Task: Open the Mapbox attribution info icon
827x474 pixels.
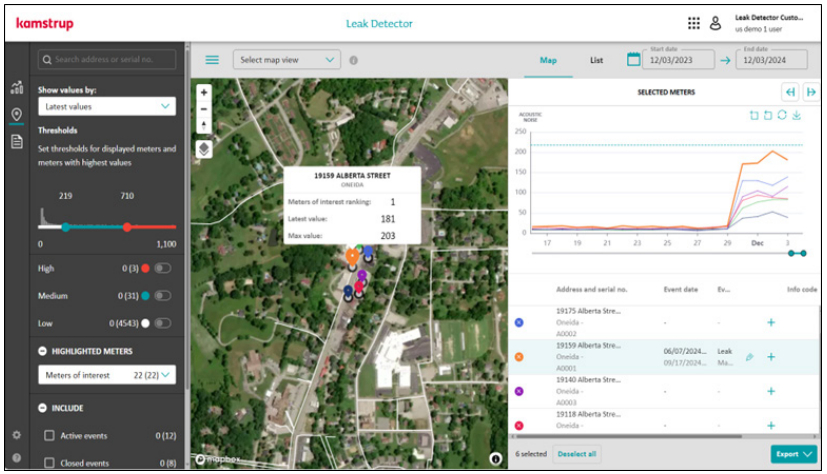Action: [495, 459]
